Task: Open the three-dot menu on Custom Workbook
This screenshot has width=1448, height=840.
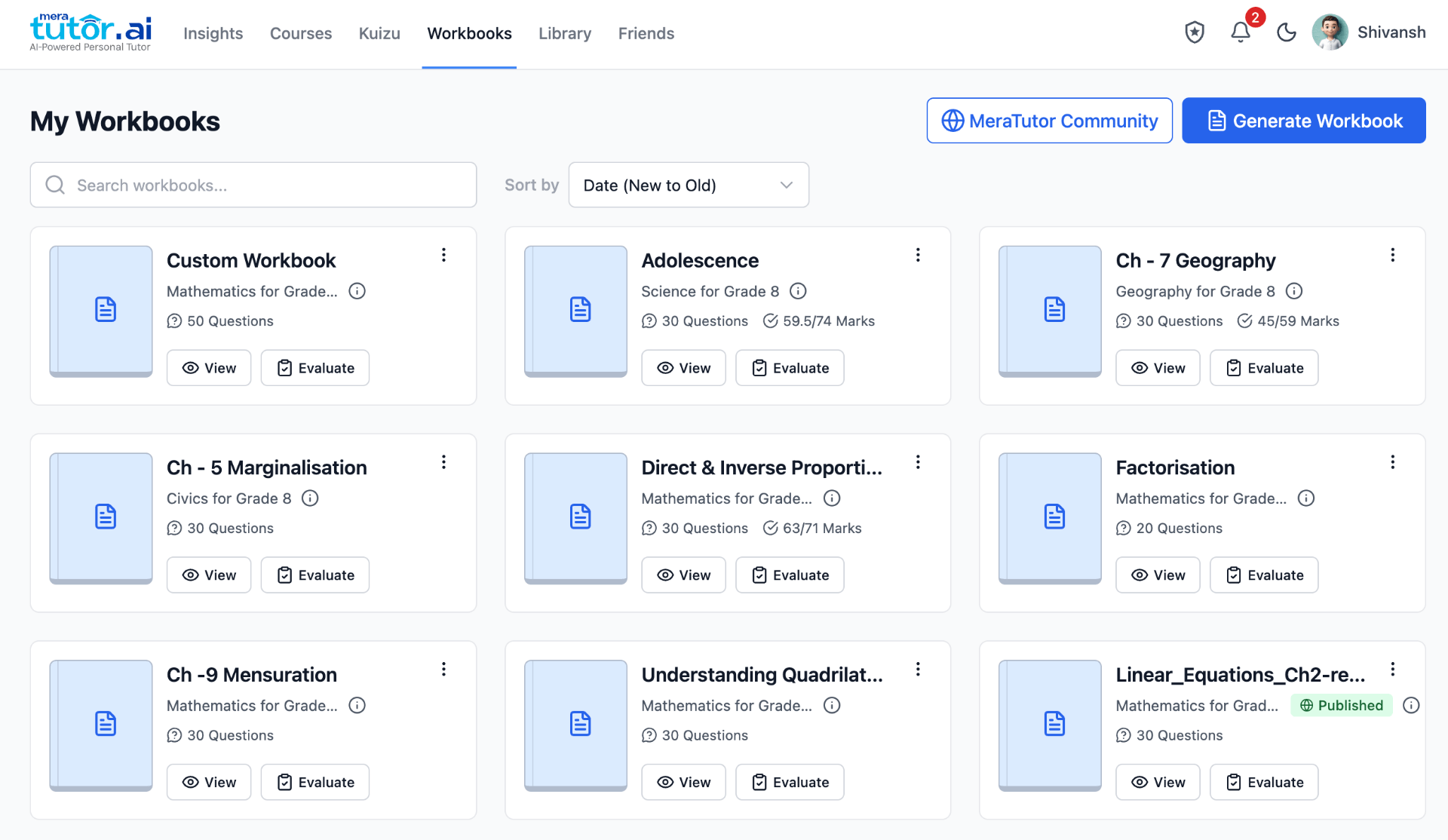Action: [443, 255]
